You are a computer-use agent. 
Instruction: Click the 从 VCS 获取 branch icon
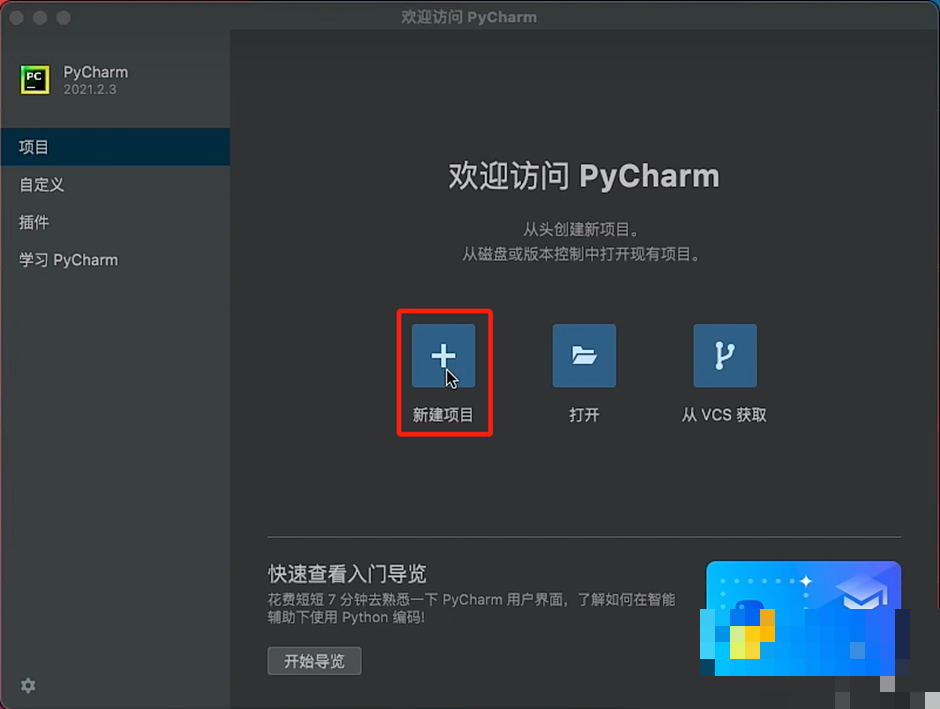(x=725, y=355)
